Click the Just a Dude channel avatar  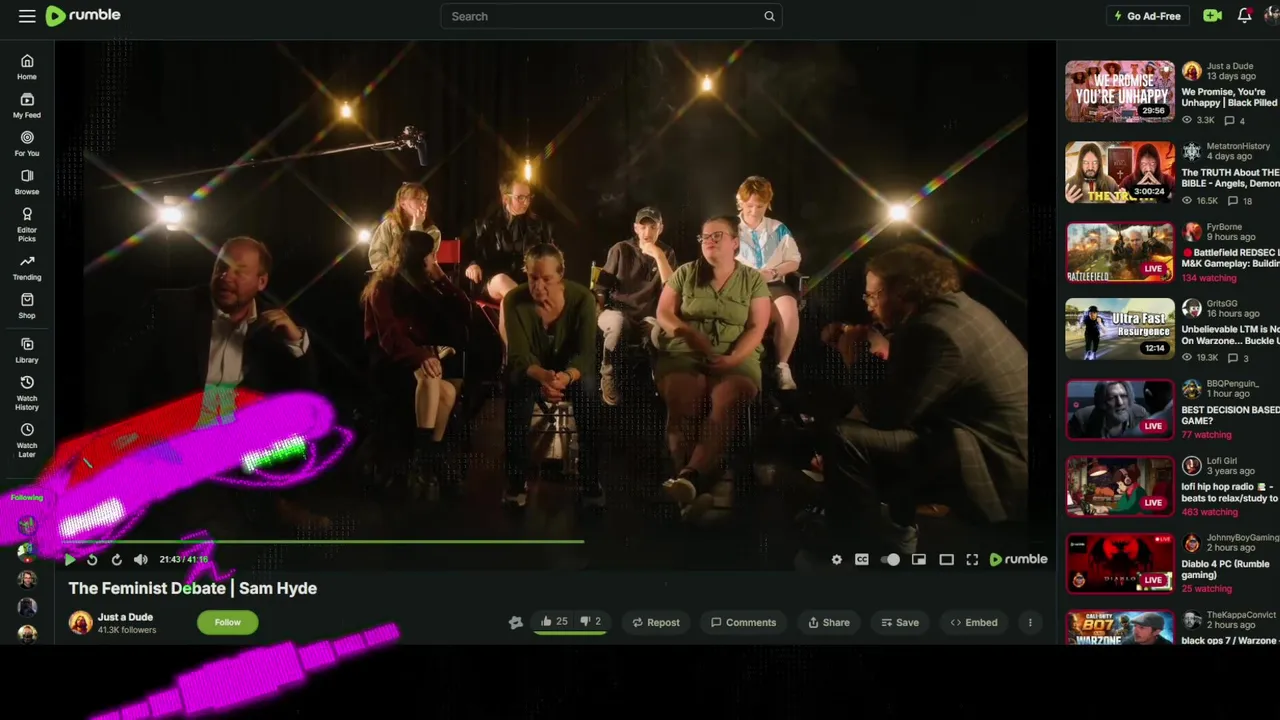(x=81, y=622)
